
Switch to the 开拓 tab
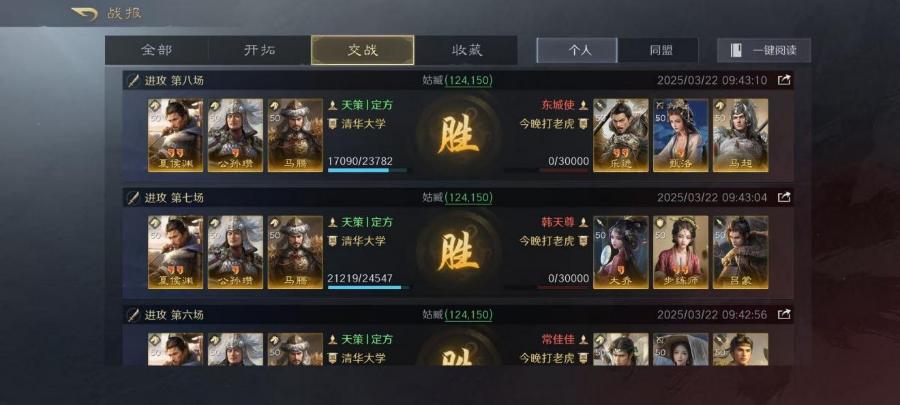(259, 50)
